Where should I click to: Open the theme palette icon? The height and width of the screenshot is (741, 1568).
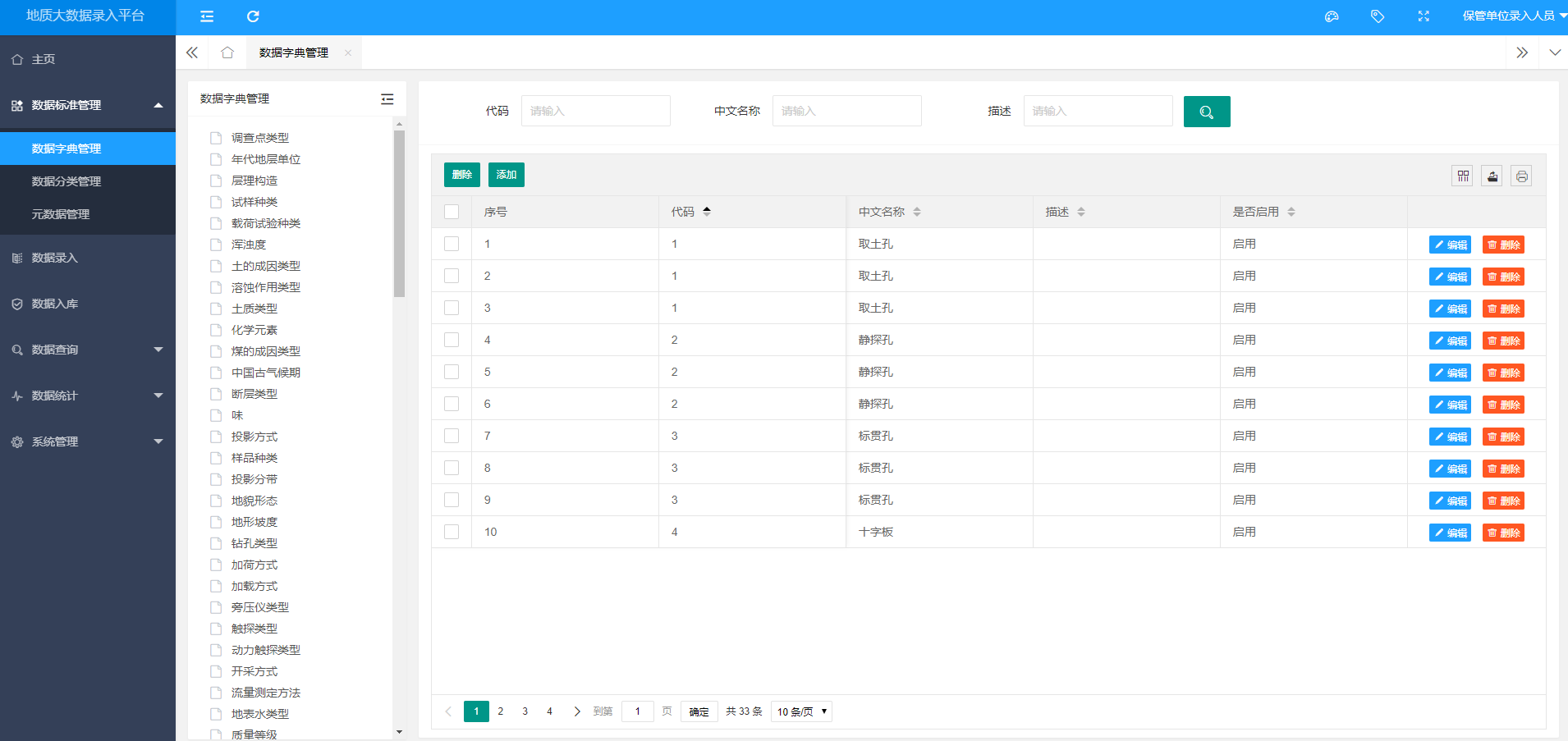coord(1332,16)
